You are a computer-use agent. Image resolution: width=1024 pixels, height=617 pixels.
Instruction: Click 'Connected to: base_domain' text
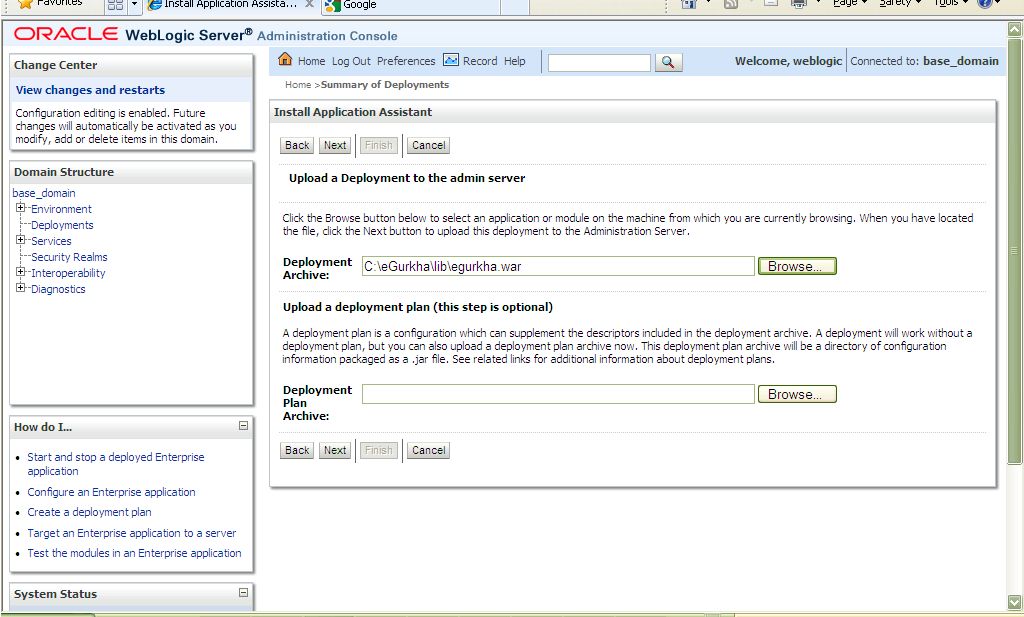coord(924,61)
